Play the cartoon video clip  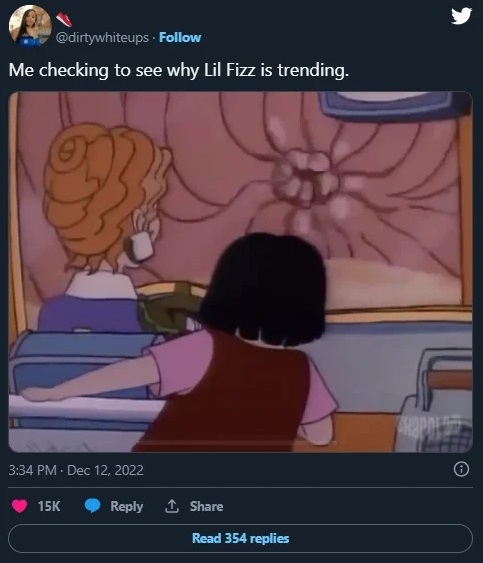tap(240, 272)
